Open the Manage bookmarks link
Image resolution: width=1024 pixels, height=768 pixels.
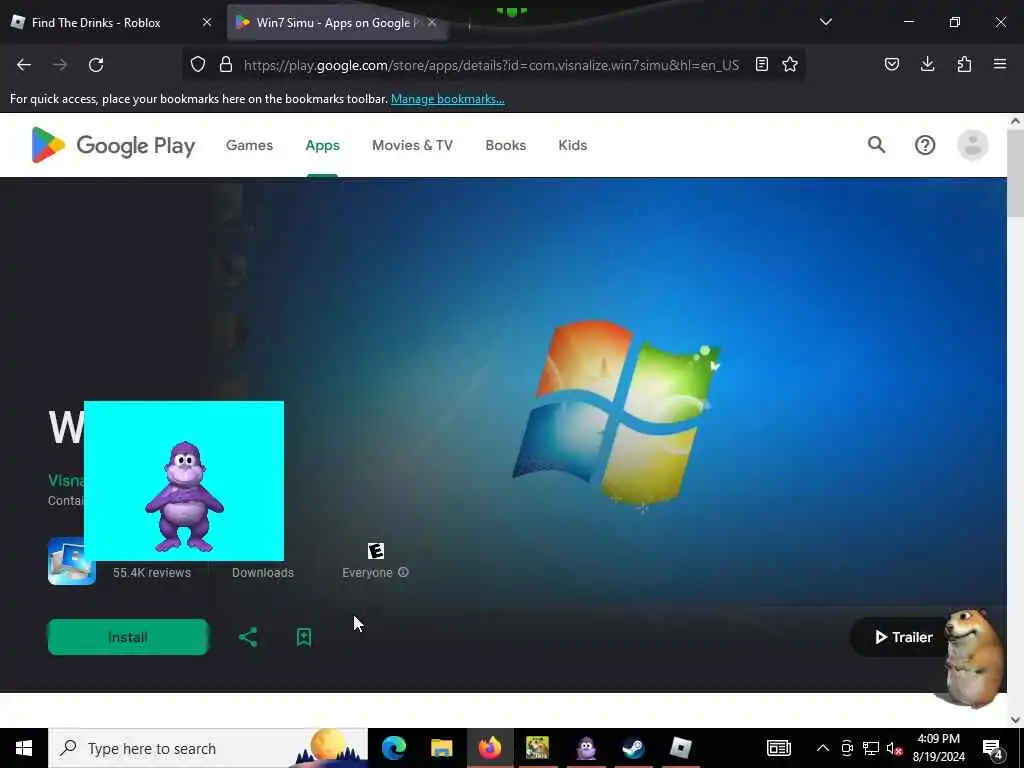447,99
